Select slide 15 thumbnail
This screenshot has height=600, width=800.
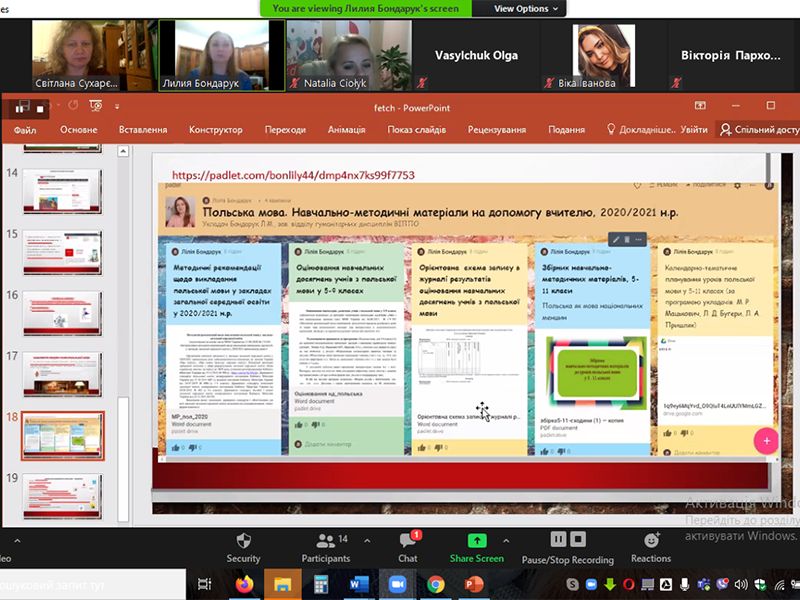62,253
